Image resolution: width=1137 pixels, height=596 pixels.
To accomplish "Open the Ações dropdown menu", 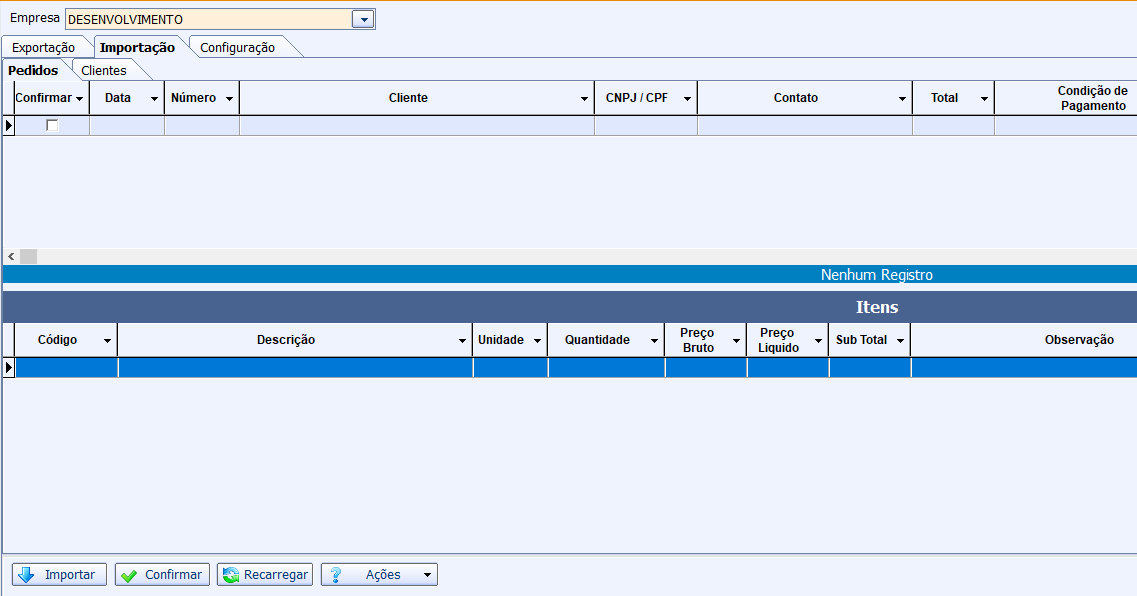I will [379, 575].
